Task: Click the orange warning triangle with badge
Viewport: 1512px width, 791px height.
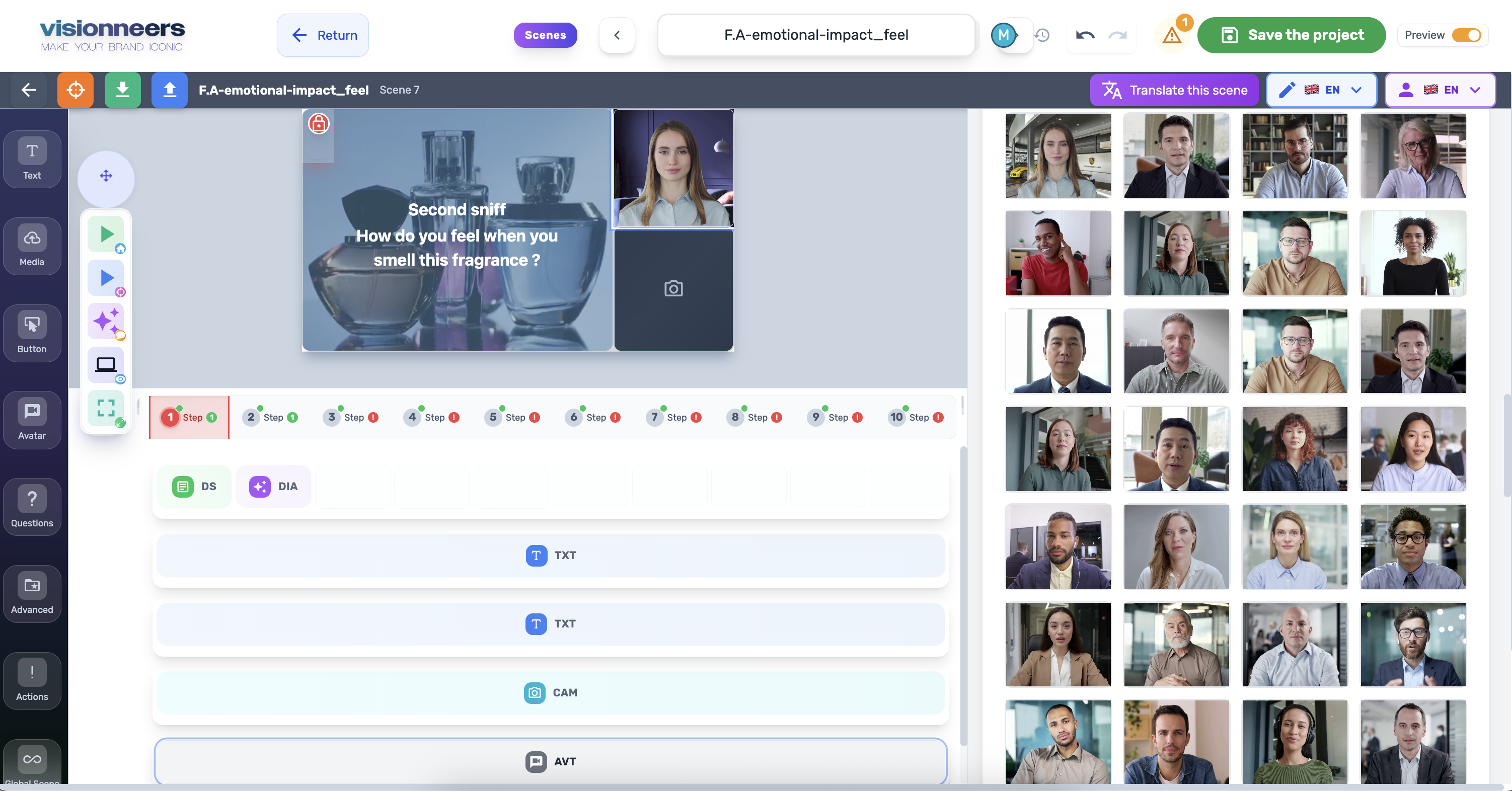Action: pos(1172,35)
